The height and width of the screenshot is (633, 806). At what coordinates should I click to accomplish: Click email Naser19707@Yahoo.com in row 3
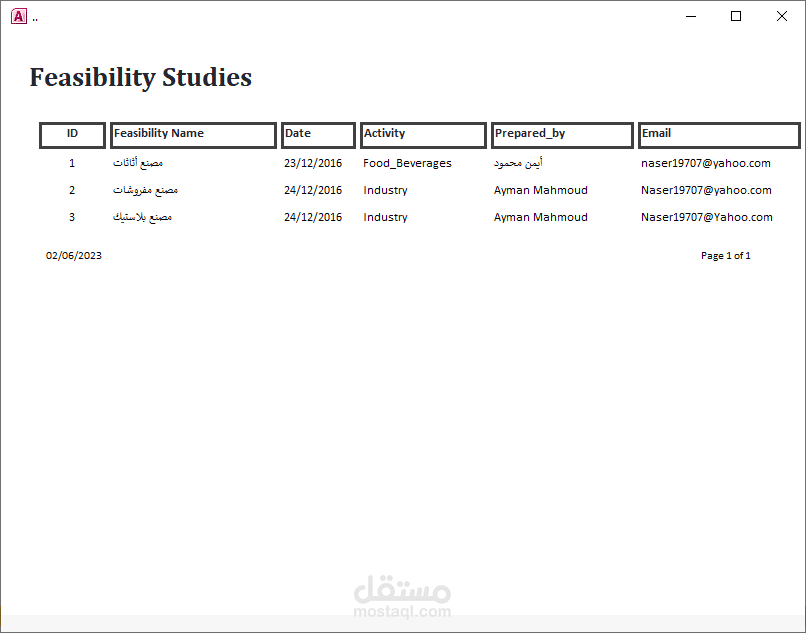[707, 217]
